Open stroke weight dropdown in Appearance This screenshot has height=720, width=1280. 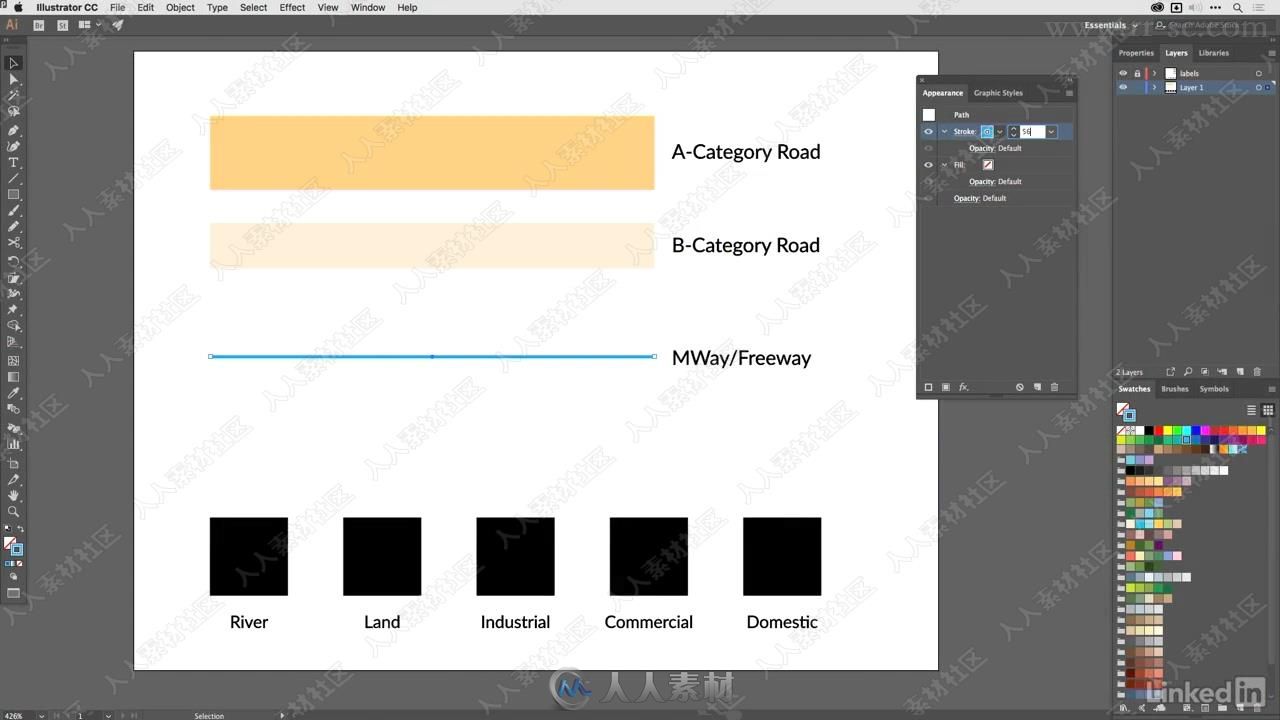[1051, 132]
